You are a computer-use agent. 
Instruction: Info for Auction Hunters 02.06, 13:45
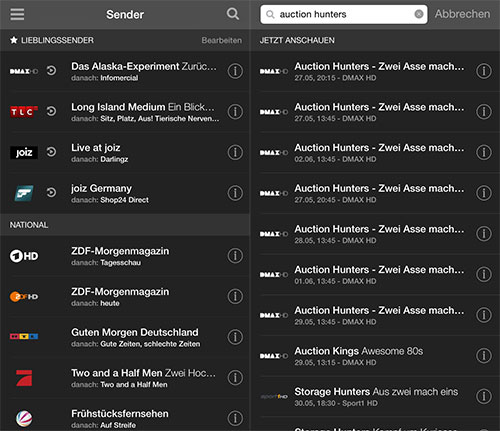click(x=484, y=152)
